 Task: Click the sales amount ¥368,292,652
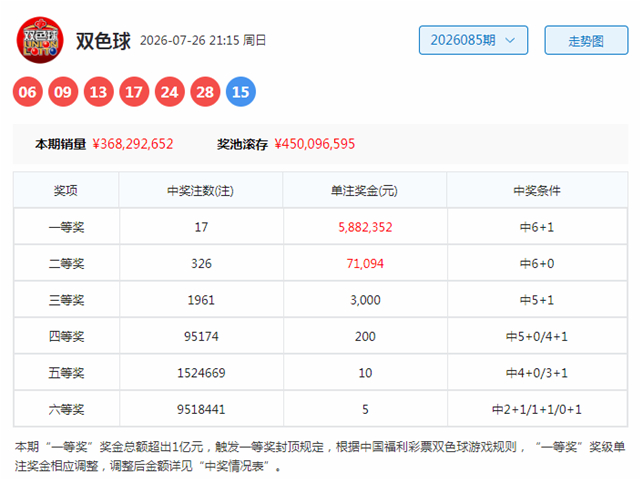click(133, 144)
